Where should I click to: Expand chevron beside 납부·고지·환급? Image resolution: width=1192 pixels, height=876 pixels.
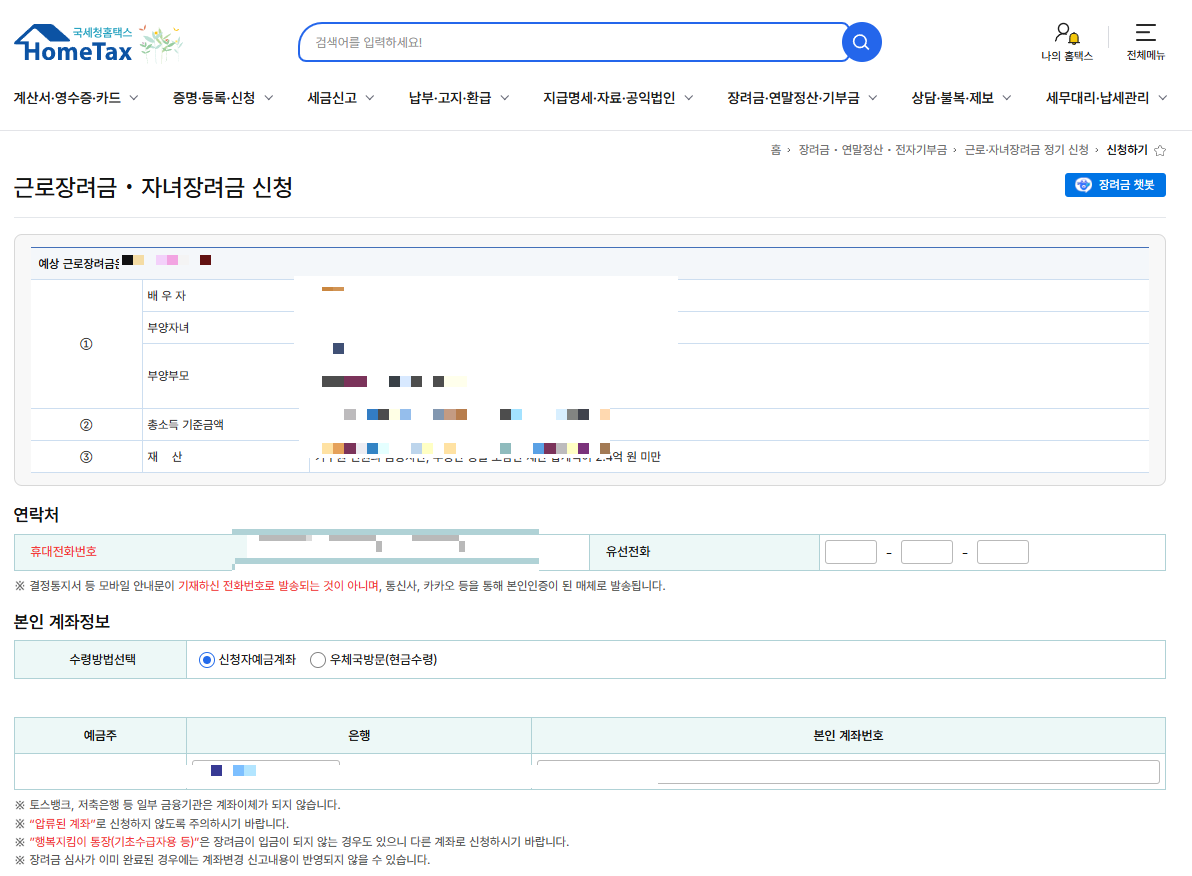[505, 98]
